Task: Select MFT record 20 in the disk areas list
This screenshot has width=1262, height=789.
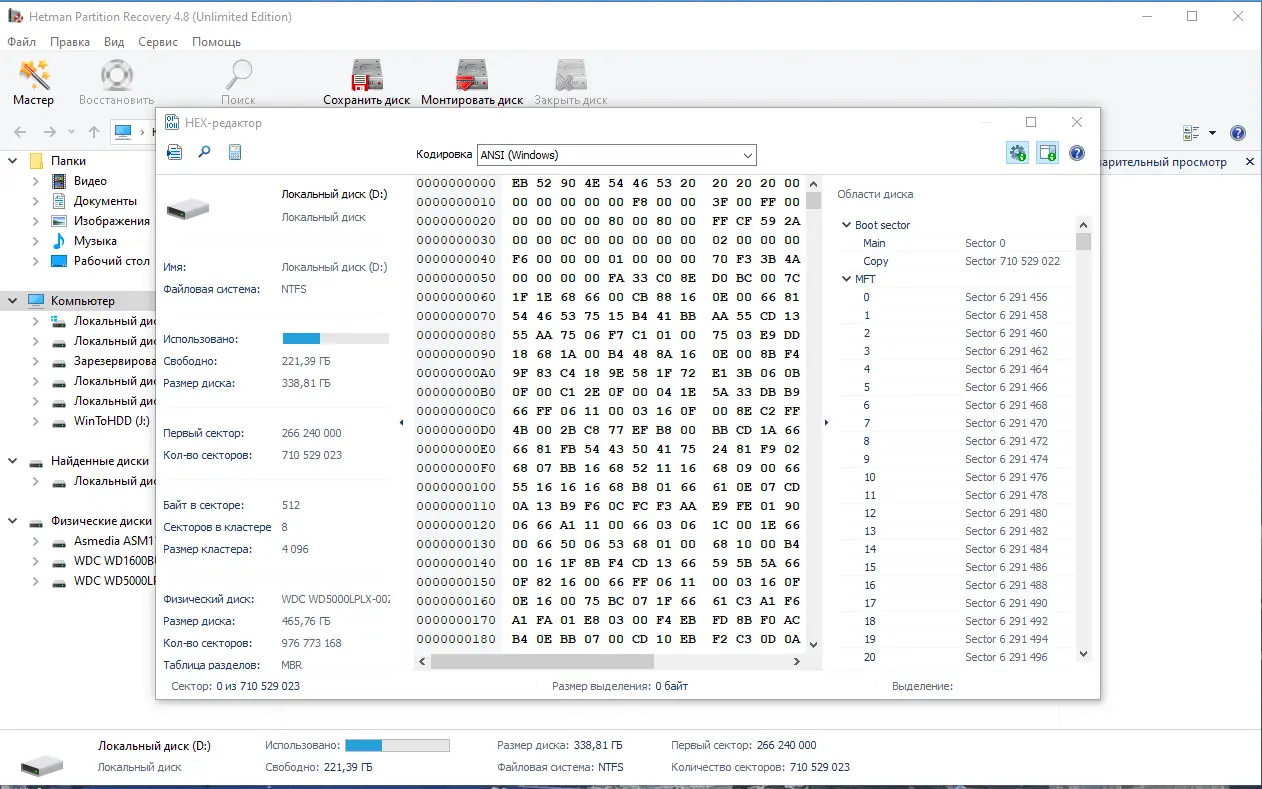Action: point(955,657)
